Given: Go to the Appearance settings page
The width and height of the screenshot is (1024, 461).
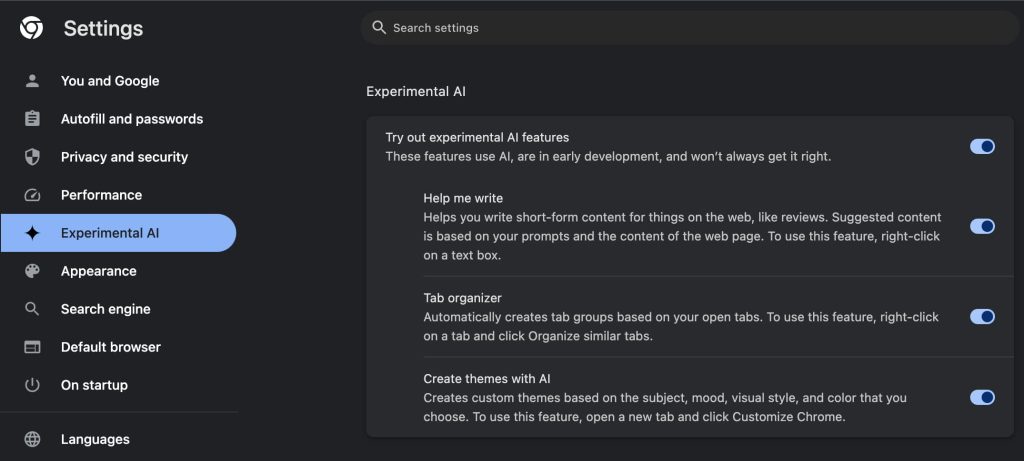Looking at the screenshot, I should pyautogui.click(x=98, y=271).
